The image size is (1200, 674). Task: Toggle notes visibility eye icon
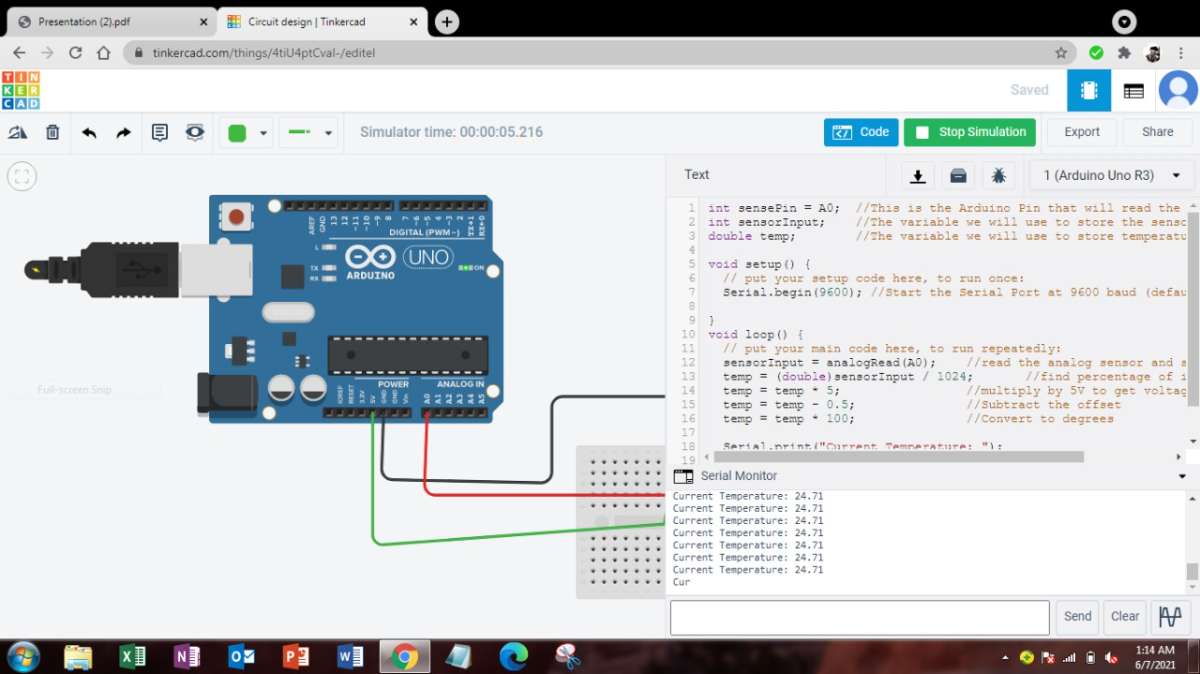pos(195,132)
